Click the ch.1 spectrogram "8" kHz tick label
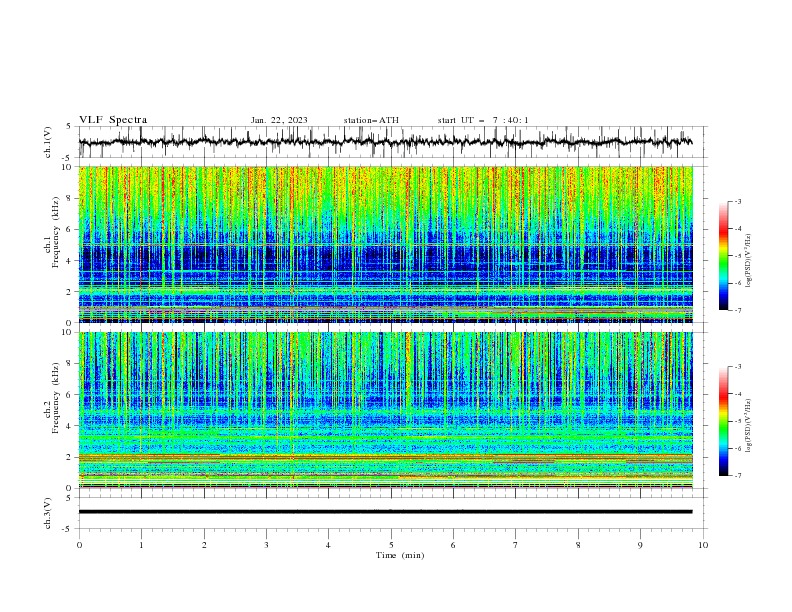Image resolution: width=792 pixels, height=612 pixels. [x=71, y=198]
